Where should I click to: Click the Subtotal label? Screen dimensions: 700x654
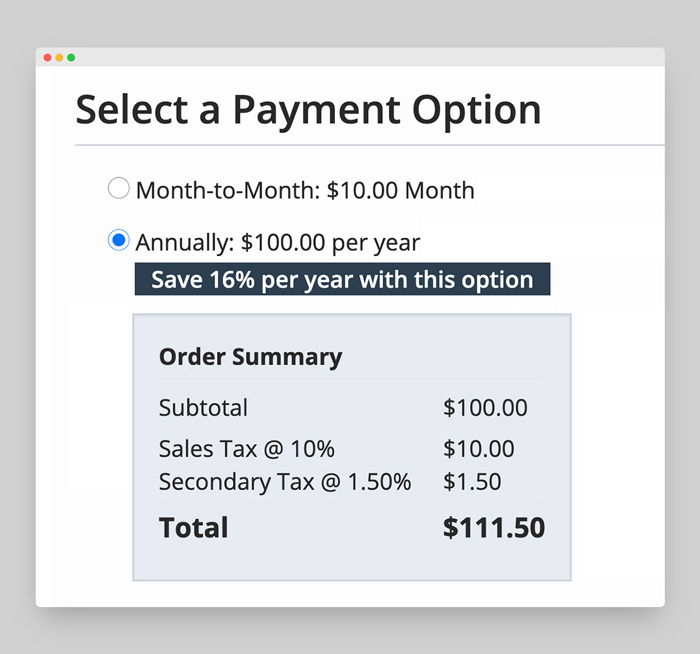(x=203, y=408)
